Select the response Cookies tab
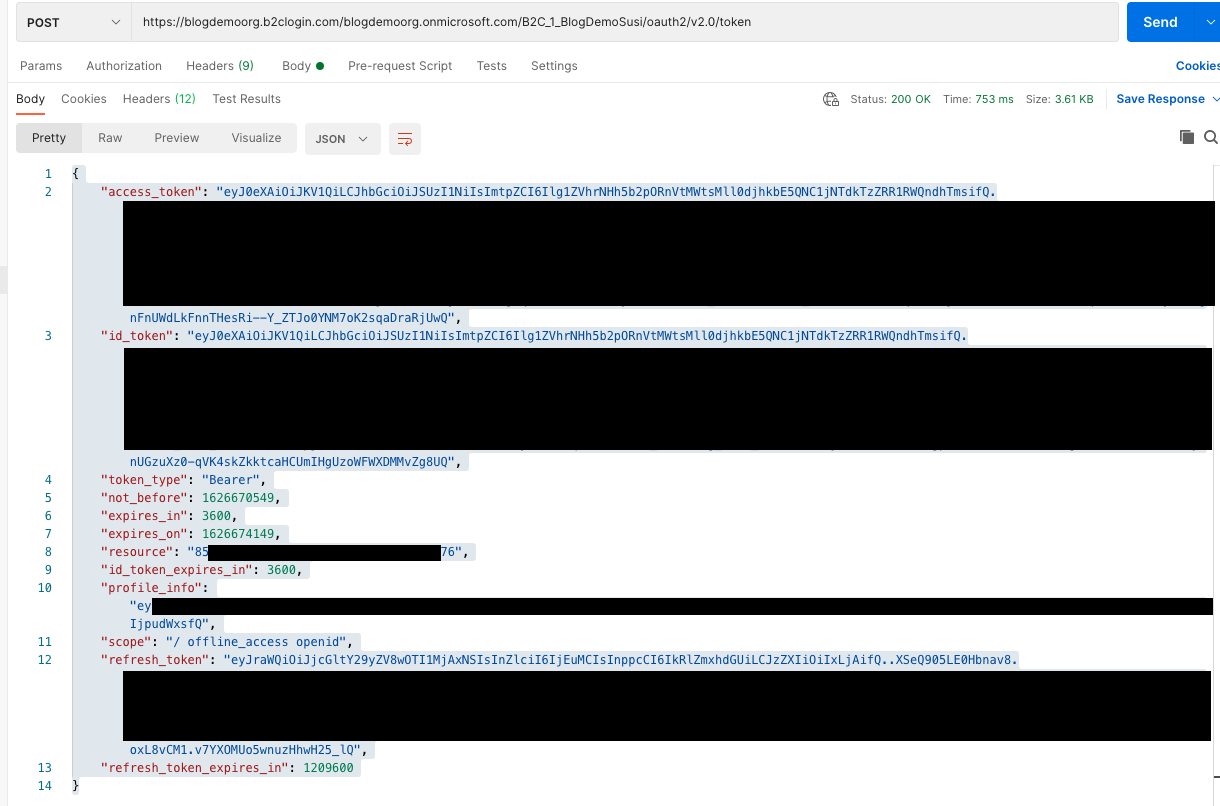This screenshot has width=1220, height=806. click(84, 99)
